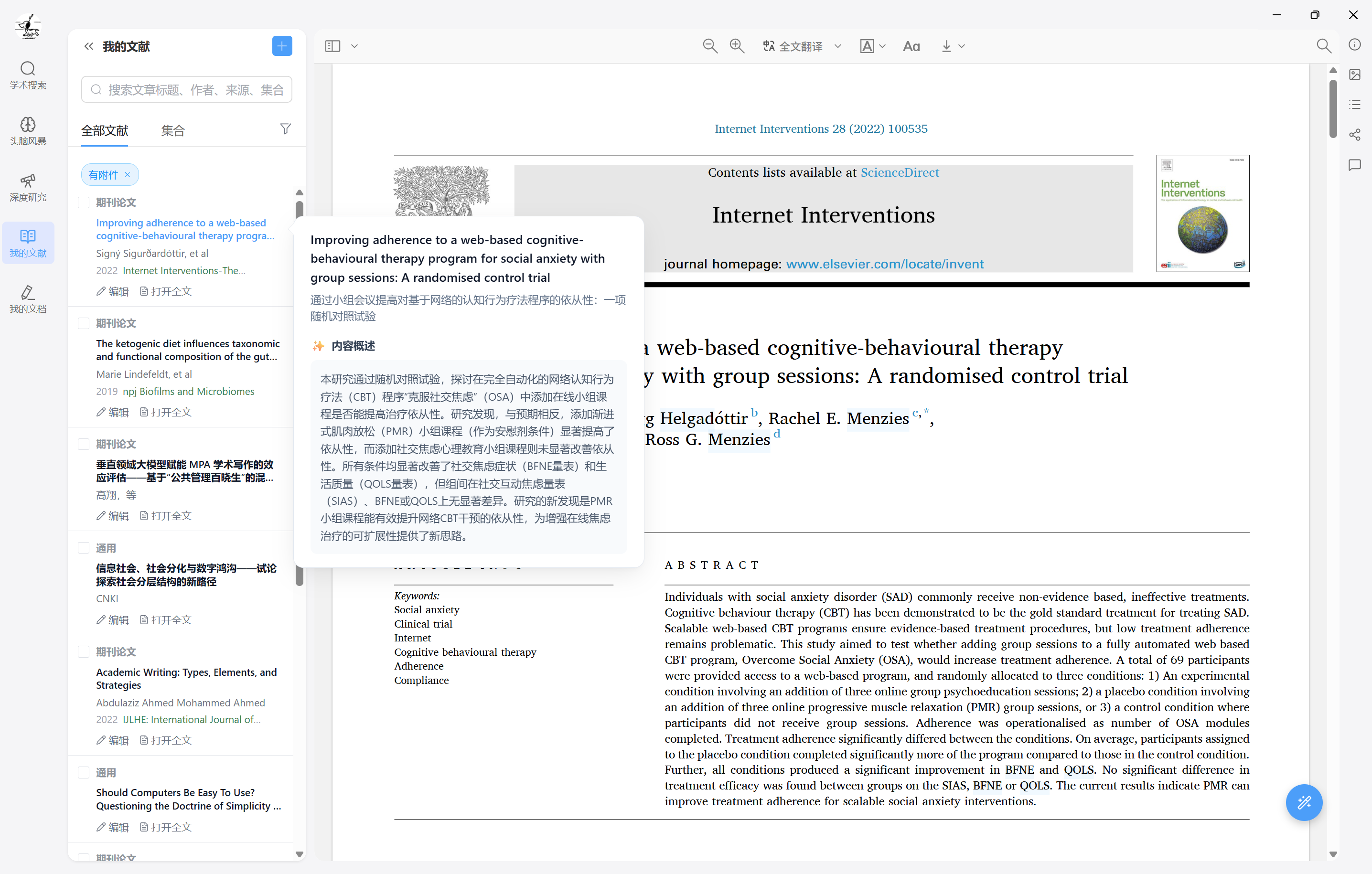Check the ketogenic diet paper checkbox
Screen dimensions: 1372x874
[84, 323]
